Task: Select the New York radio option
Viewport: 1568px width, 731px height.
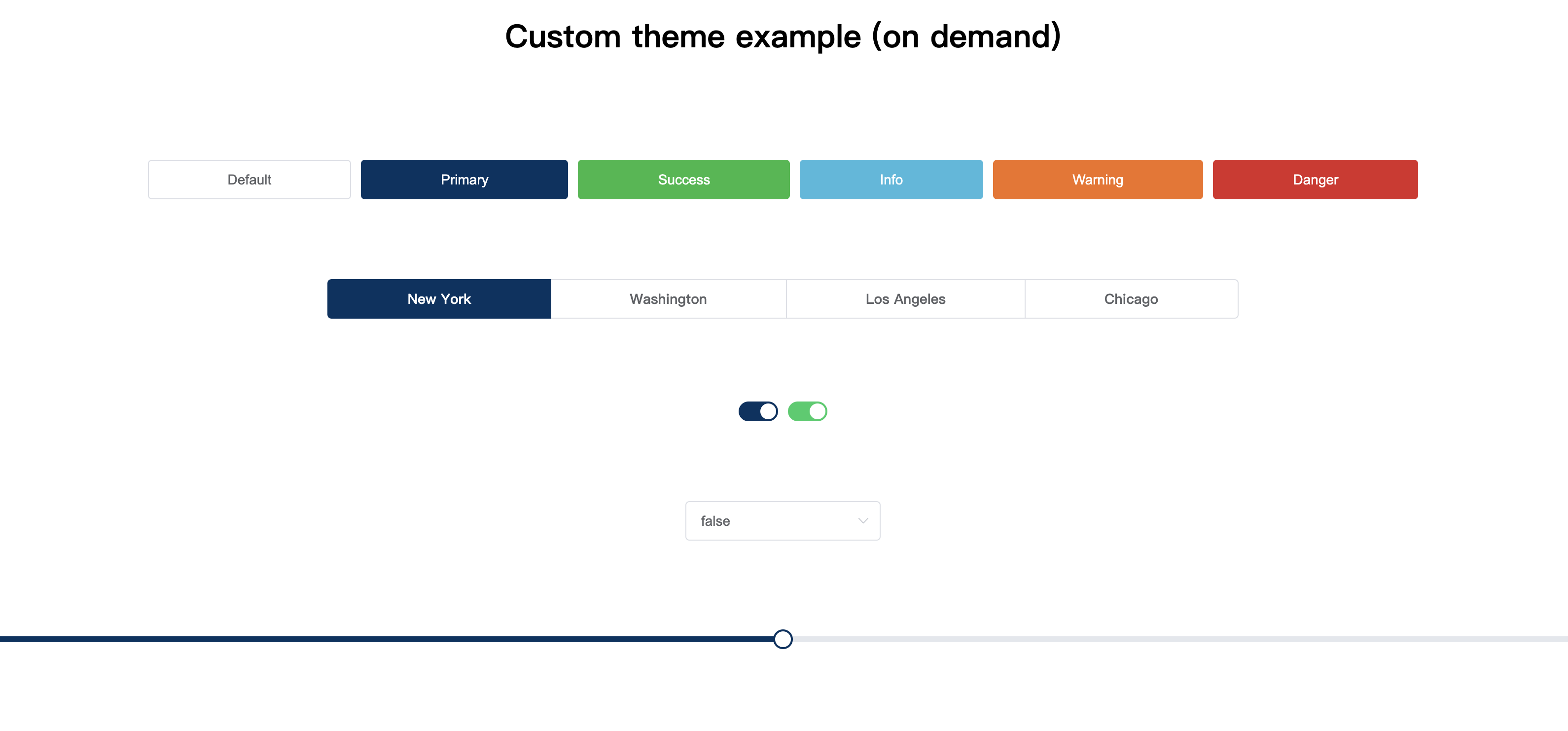Action: (439, 298)
